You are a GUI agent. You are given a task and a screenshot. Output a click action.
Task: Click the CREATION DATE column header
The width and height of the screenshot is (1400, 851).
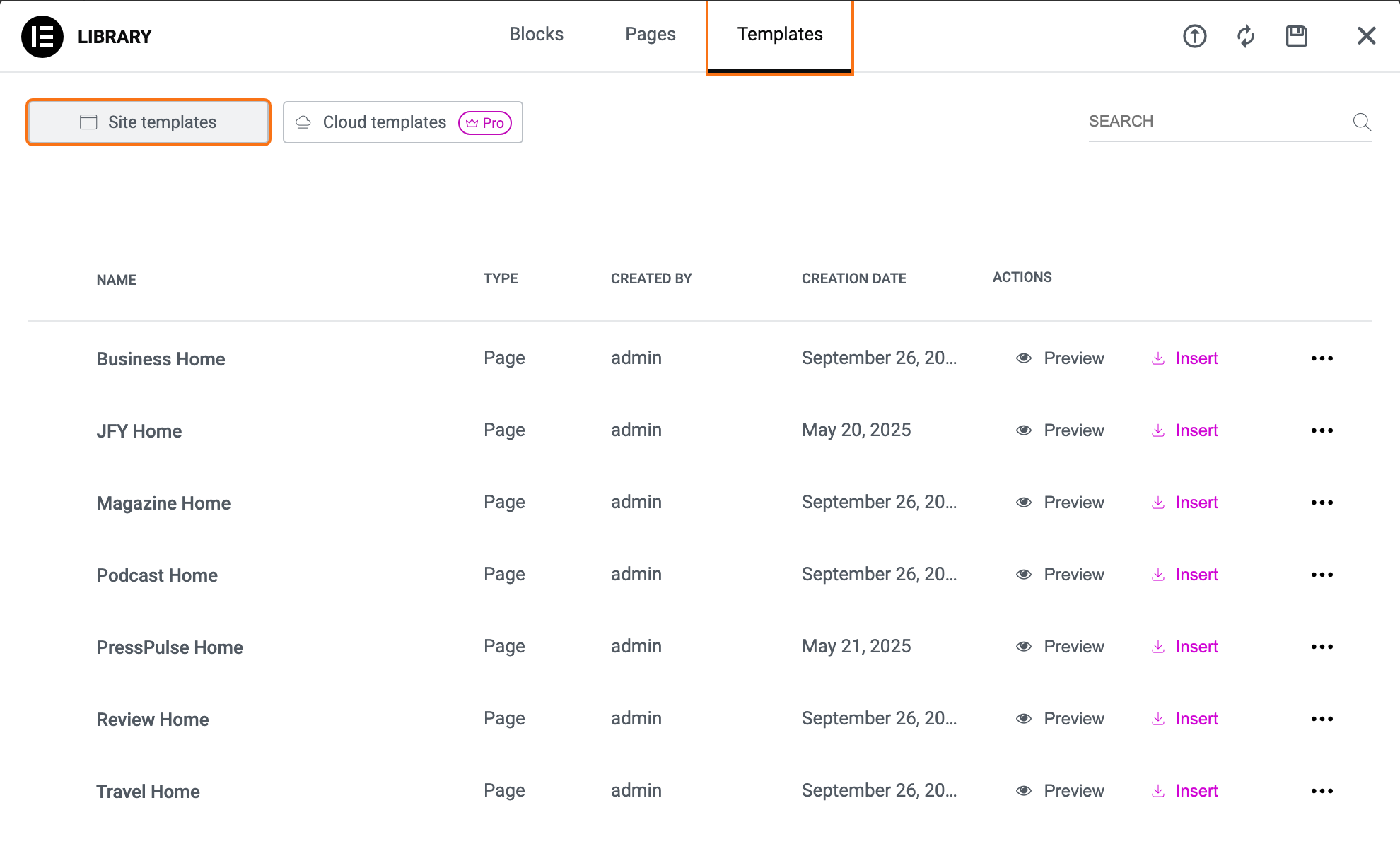coord(854,278)
